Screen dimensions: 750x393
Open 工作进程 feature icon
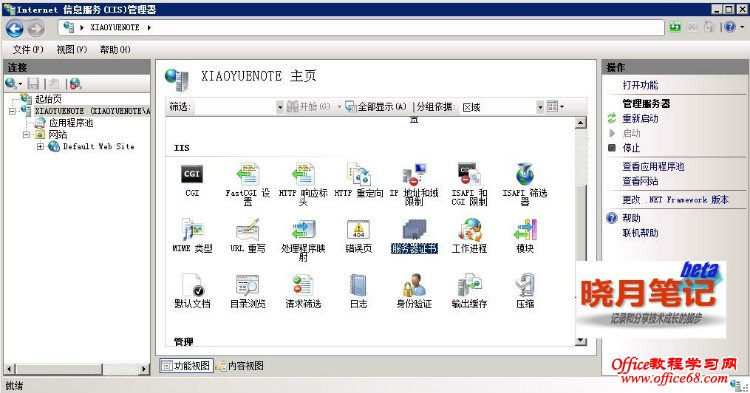pos(469,230)
